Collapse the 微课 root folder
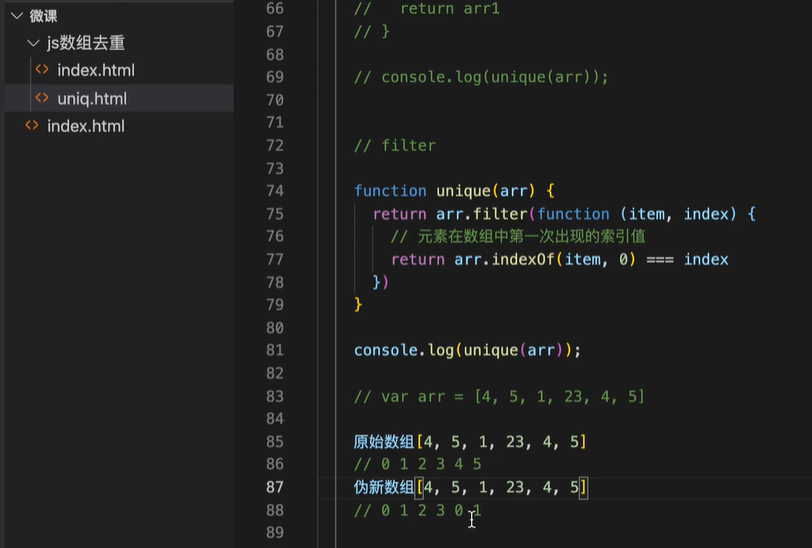The image size is (812, 548). pyautogui.click(x=17, y=16)
